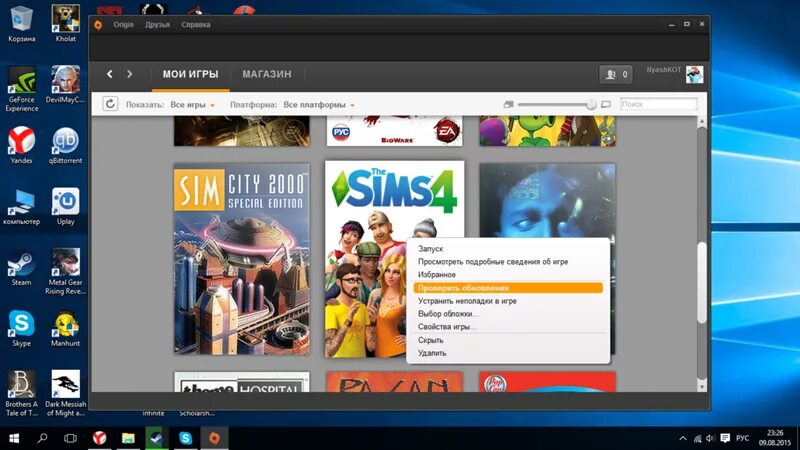Select the Uplay desktop icon
The height and width of the screenshot is (450, 800).
pos(65,207)
